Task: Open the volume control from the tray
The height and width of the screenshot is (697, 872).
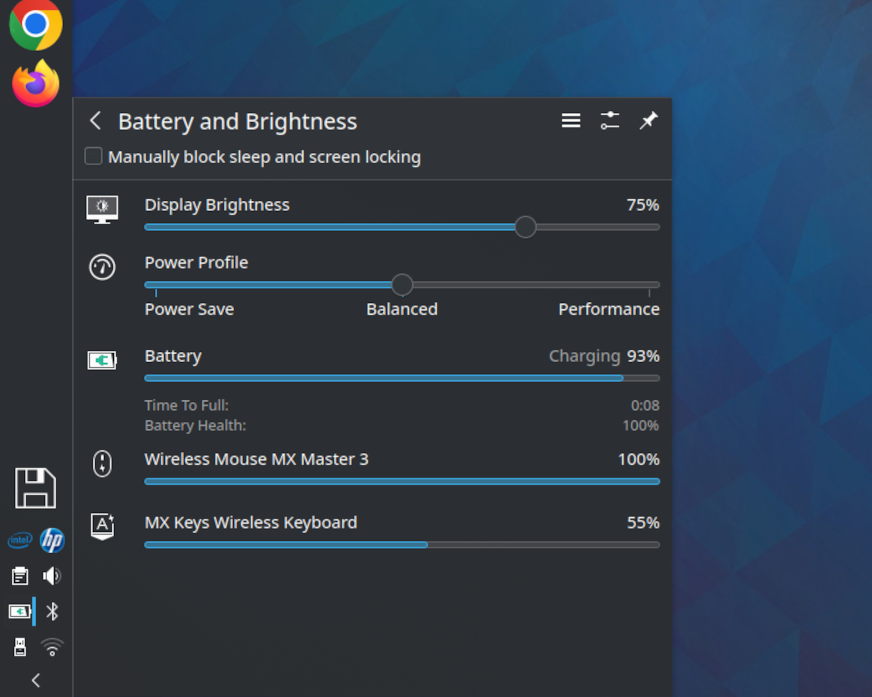Action: [x=51, y=575]
